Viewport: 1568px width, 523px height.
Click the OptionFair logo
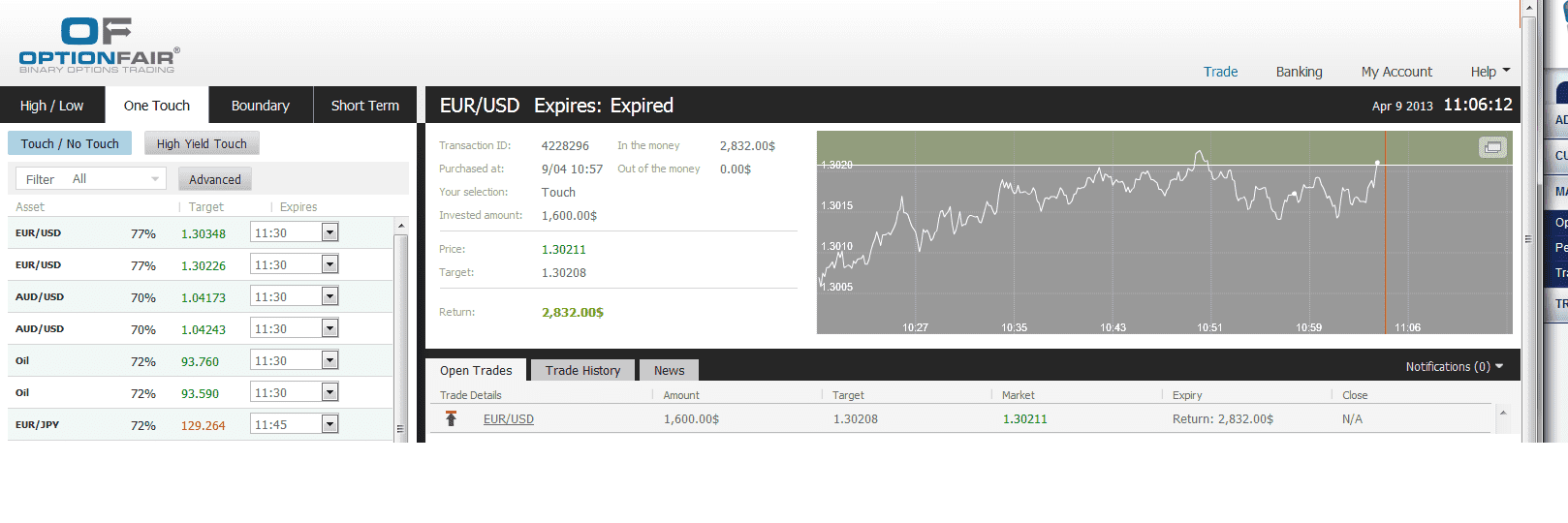tap(99, 45)
